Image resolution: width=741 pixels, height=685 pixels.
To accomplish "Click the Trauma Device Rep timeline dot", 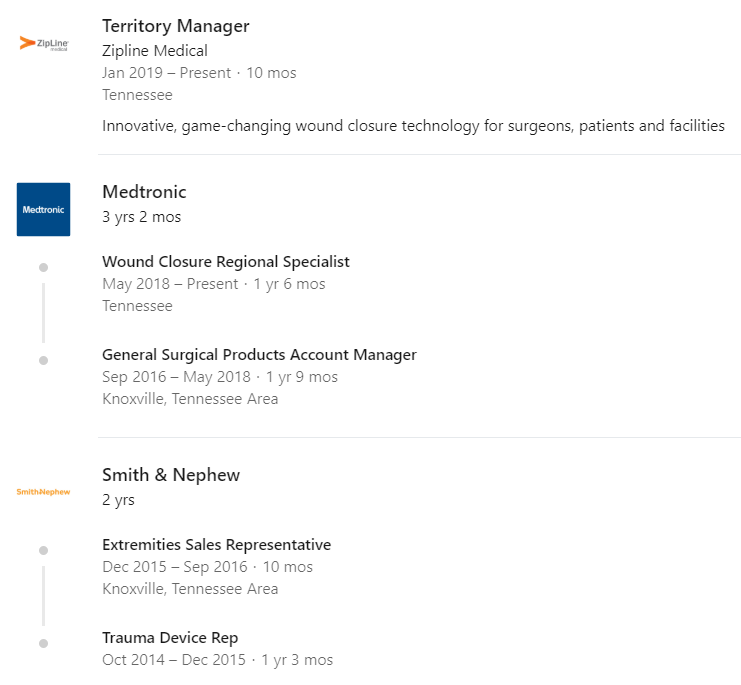I will pyautogui.click(x=43, y=643).
